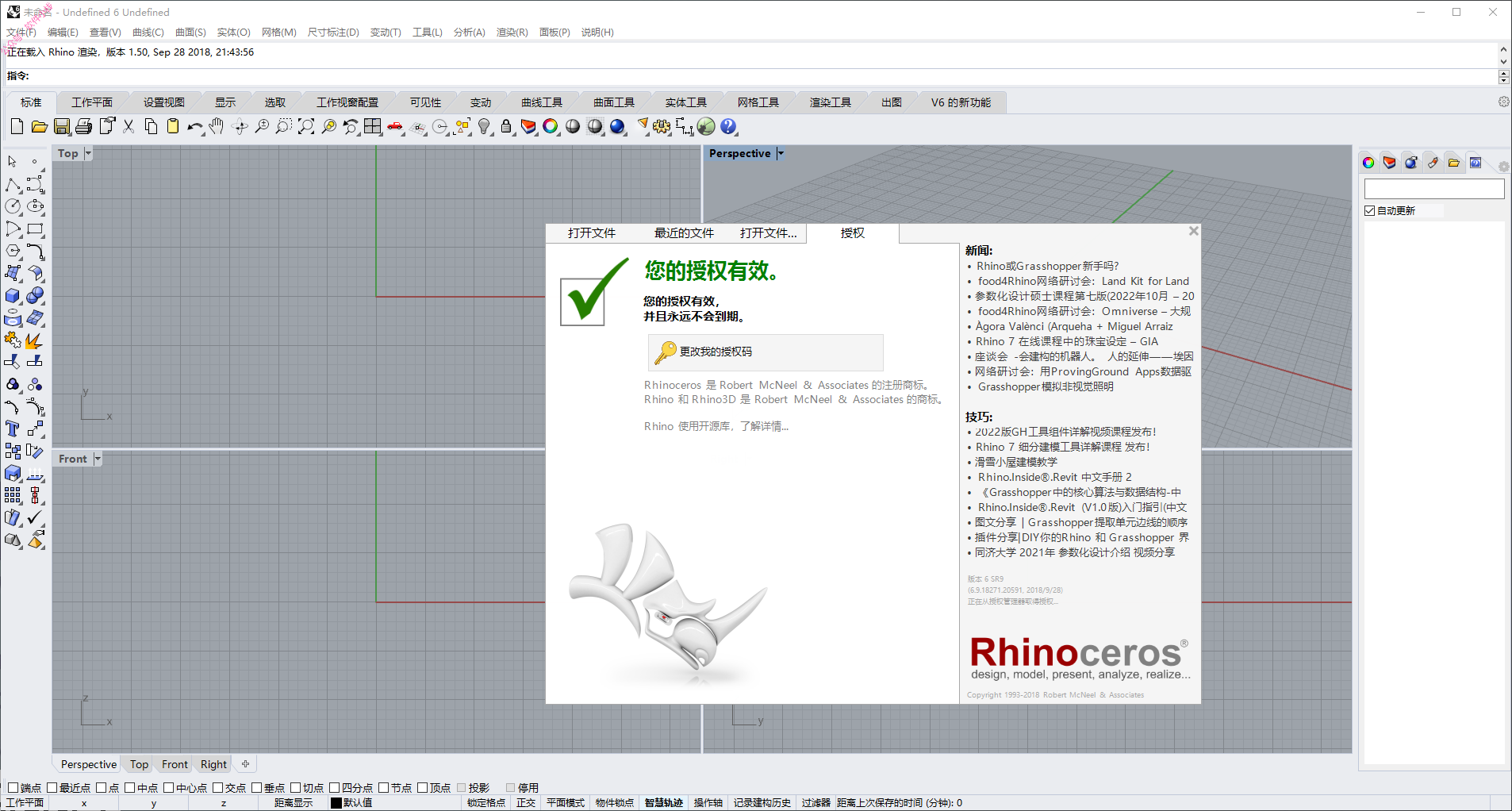Open news link Rhino或Grasshopper新手吗?
The width and height of the screenshot is (1512, 811).
pyautogui.click(x=1047, y=266)
